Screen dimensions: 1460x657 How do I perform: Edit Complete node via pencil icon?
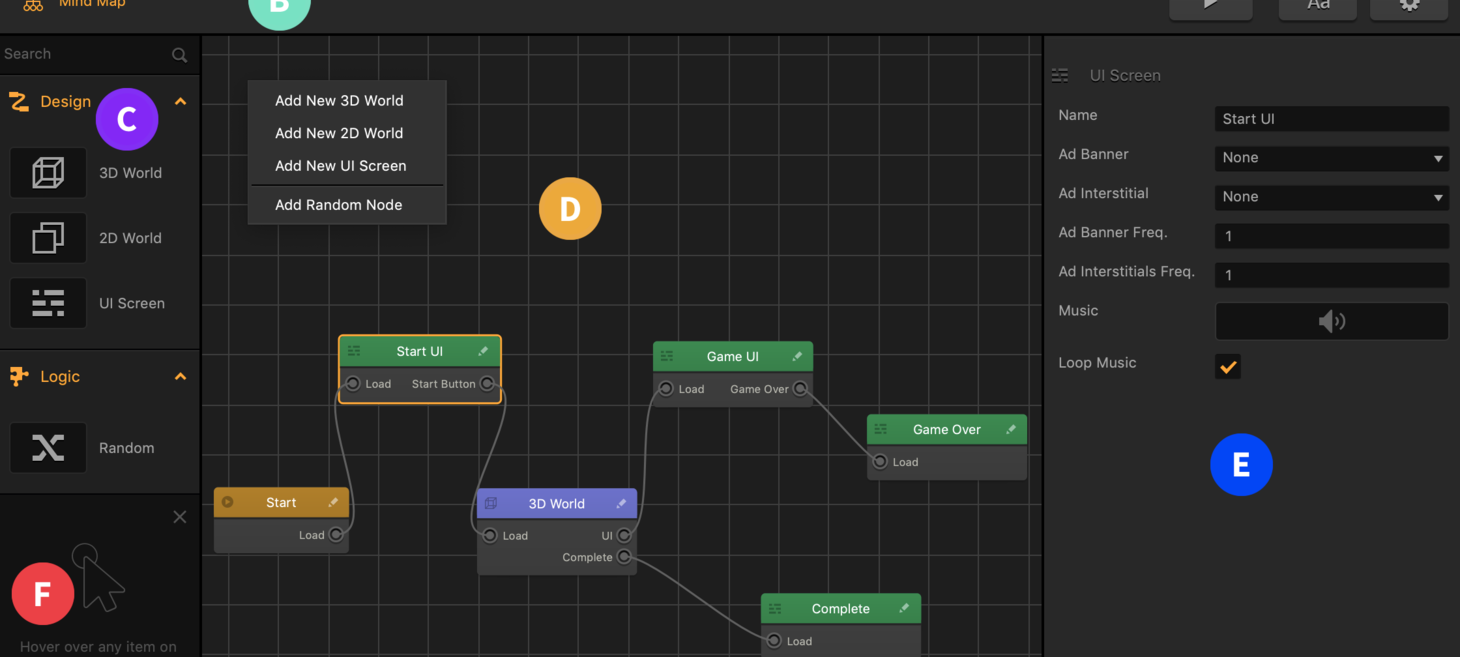(x=904, y=608)
